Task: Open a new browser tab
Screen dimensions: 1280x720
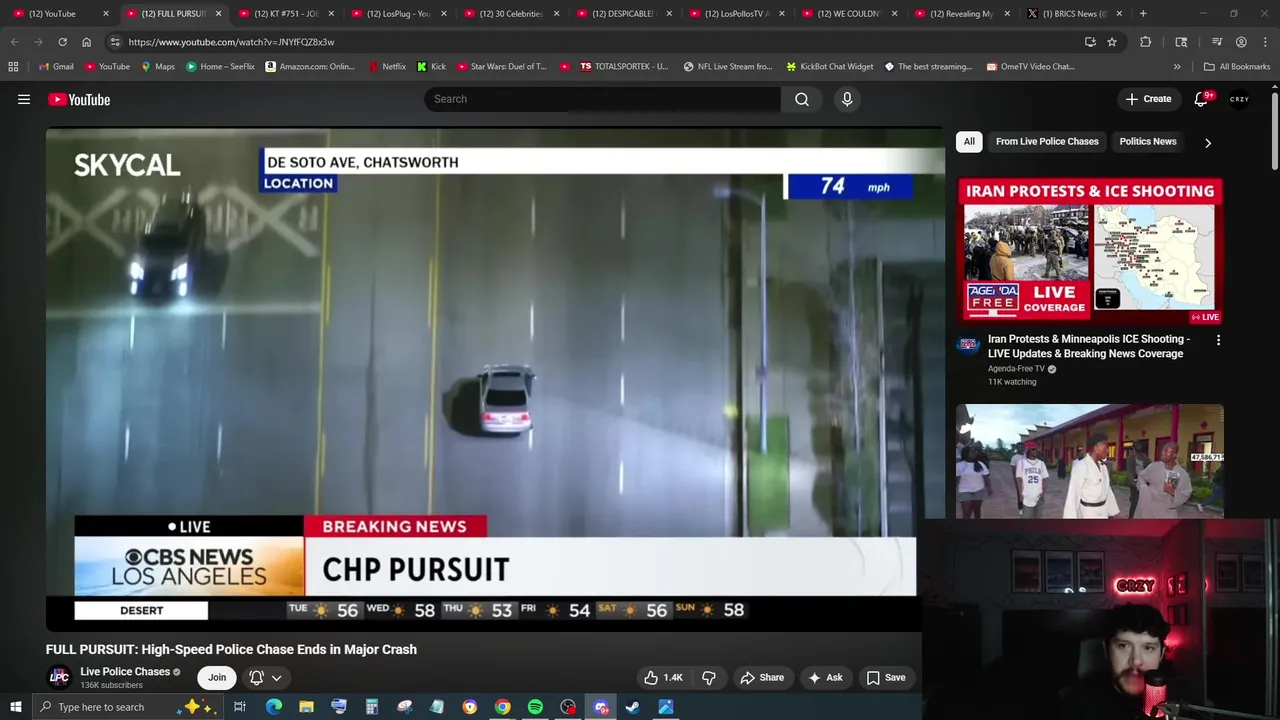Action: (1143, 13)
